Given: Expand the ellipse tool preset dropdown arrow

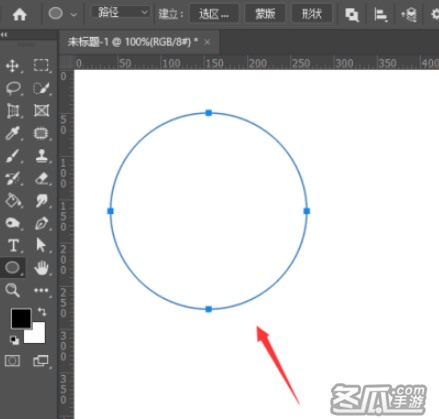Looking at the screenshot, I should coord(74,14).
